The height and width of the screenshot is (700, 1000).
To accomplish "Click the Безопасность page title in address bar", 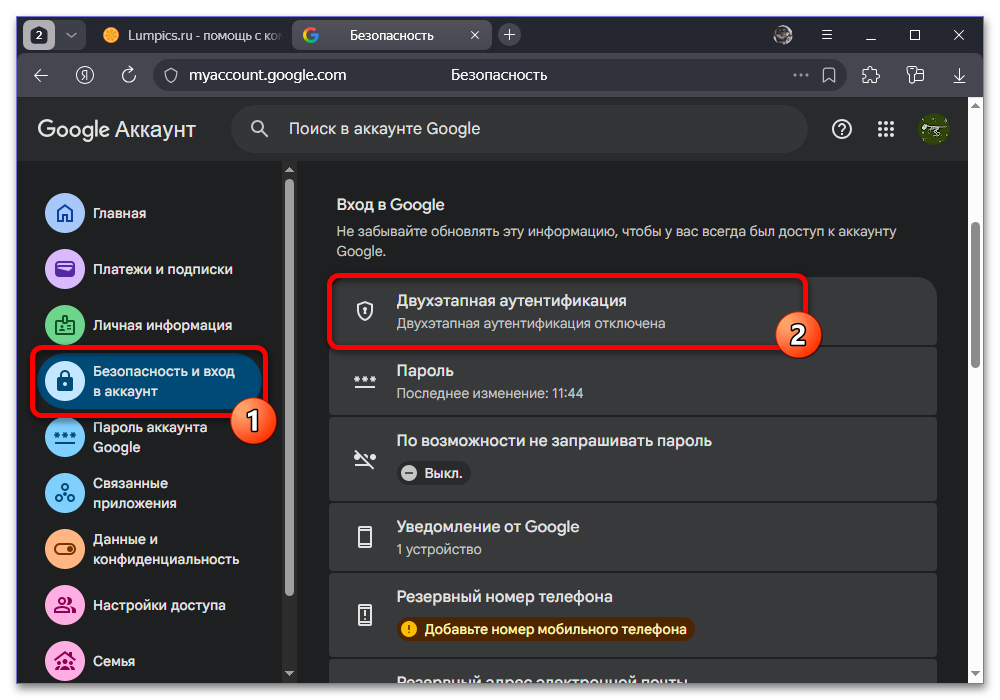I will tap(499, 75).
